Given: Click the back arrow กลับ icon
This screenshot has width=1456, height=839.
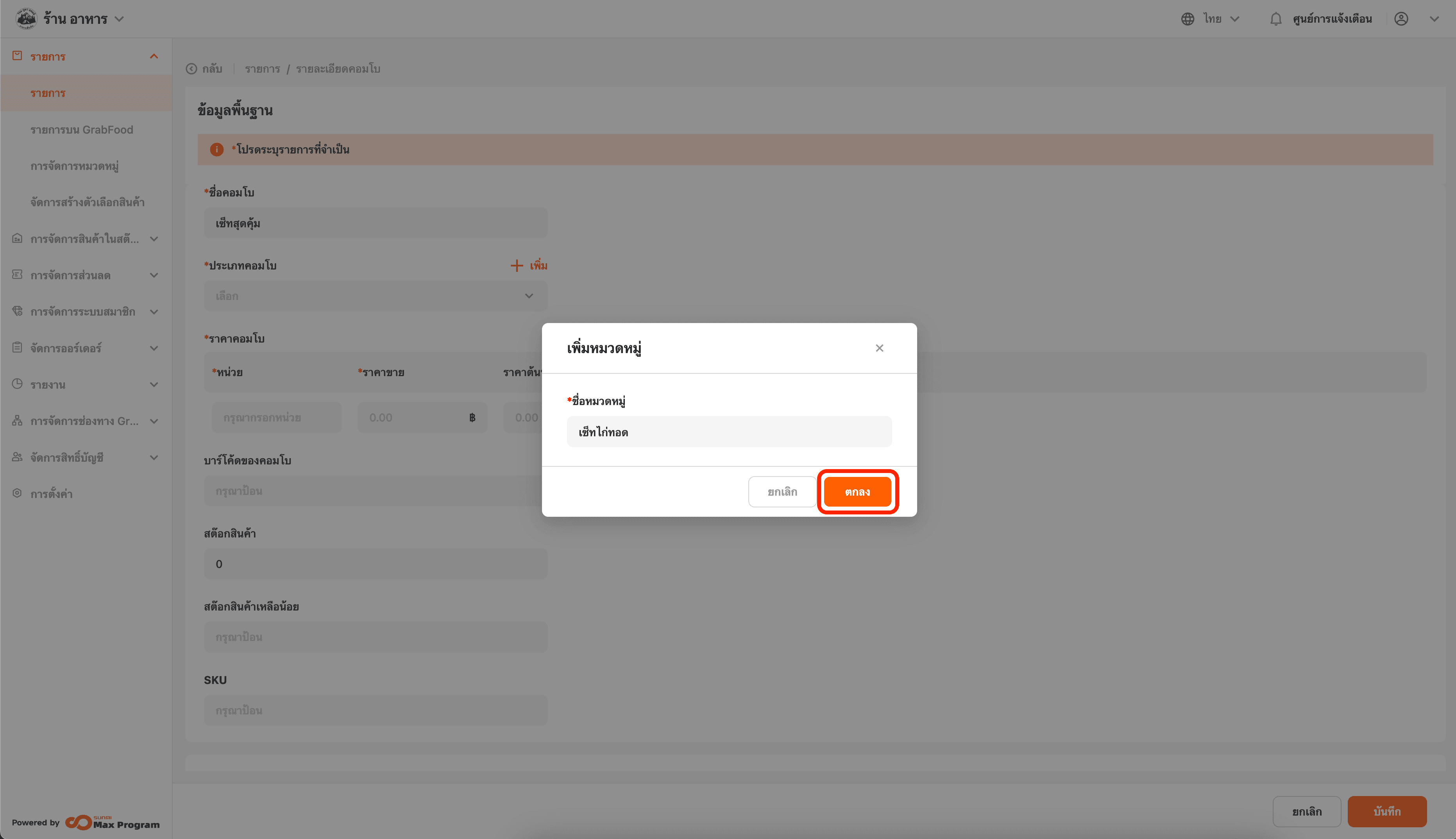Looking at the screenshot, I should (x=191, y=69).
